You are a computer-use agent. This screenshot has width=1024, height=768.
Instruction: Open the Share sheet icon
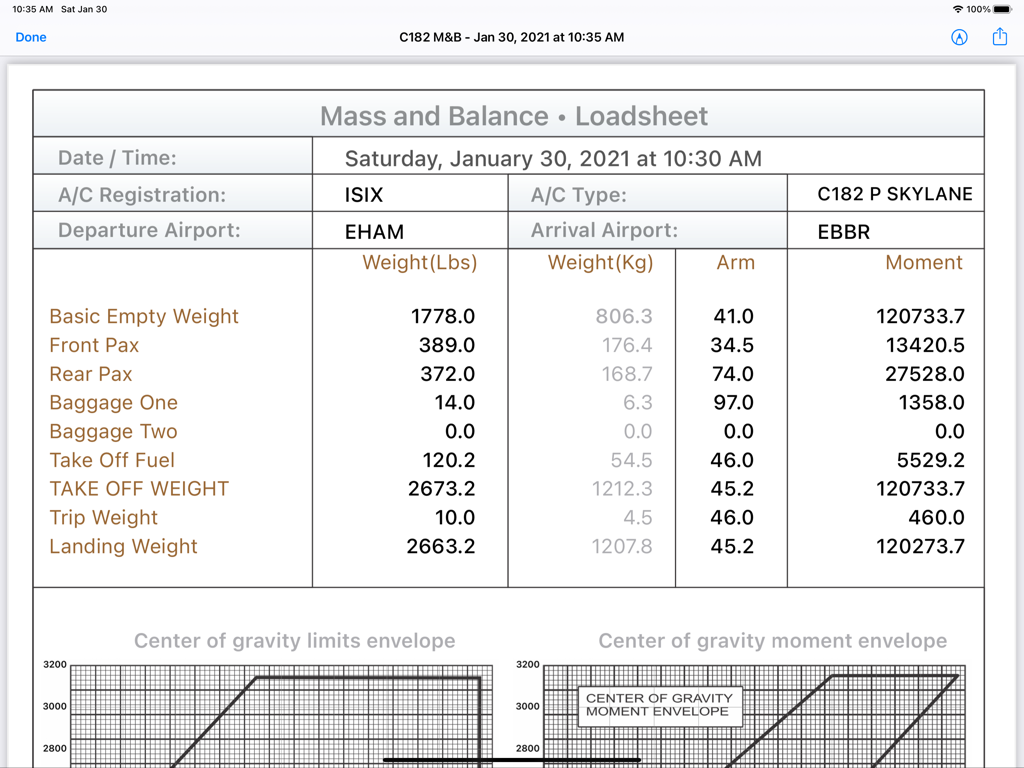999,37
